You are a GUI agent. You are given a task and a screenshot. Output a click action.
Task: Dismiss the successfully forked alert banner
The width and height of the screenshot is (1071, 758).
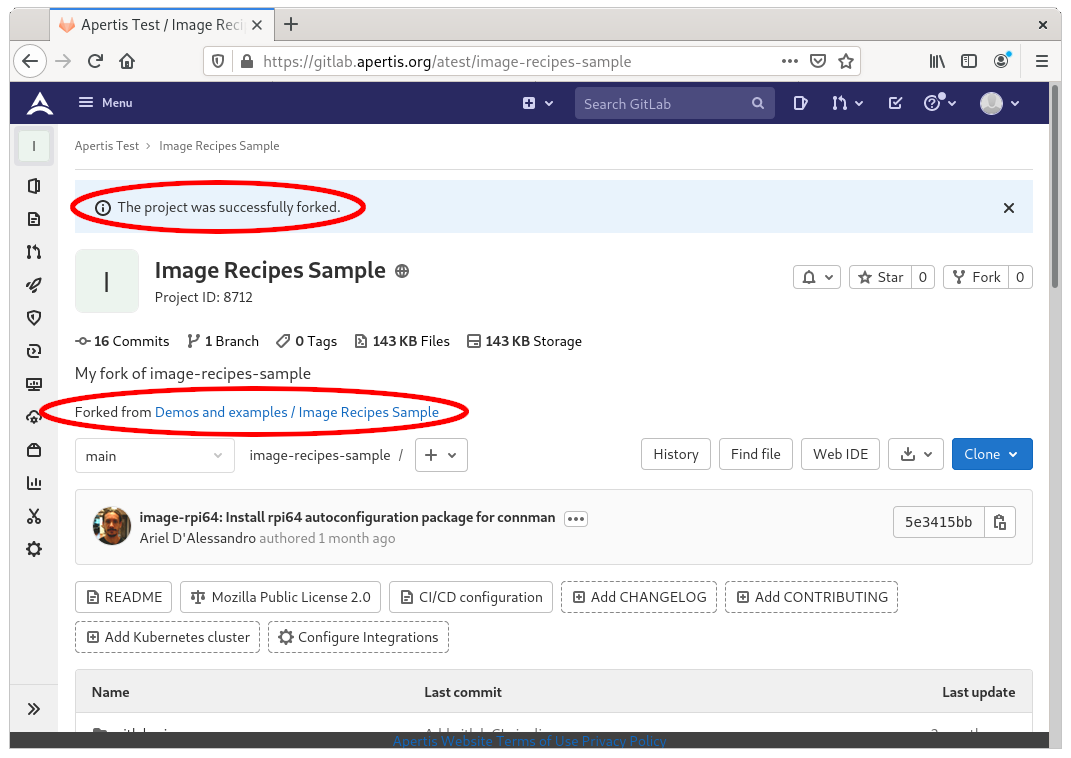click(x=1008, y=208)
